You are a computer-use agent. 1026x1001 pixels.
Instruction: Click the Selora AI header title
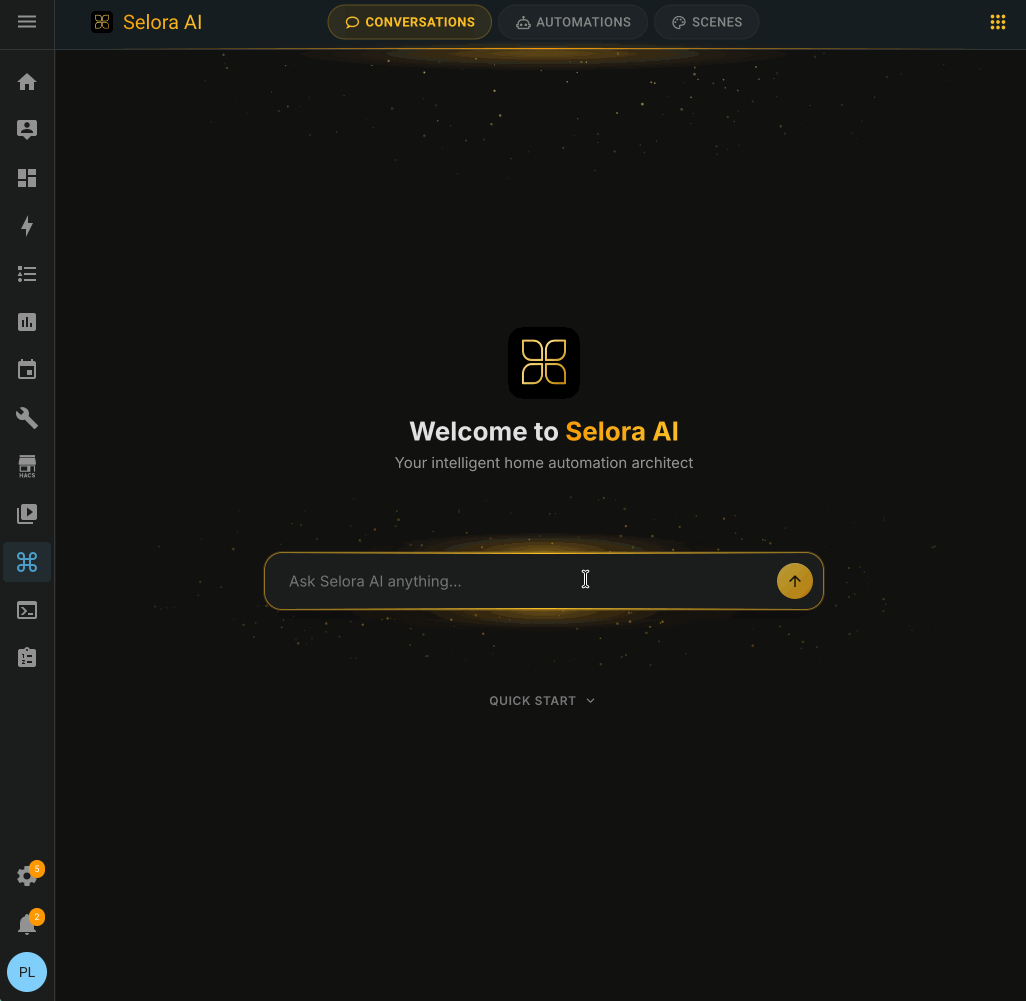tap(162, 22)
